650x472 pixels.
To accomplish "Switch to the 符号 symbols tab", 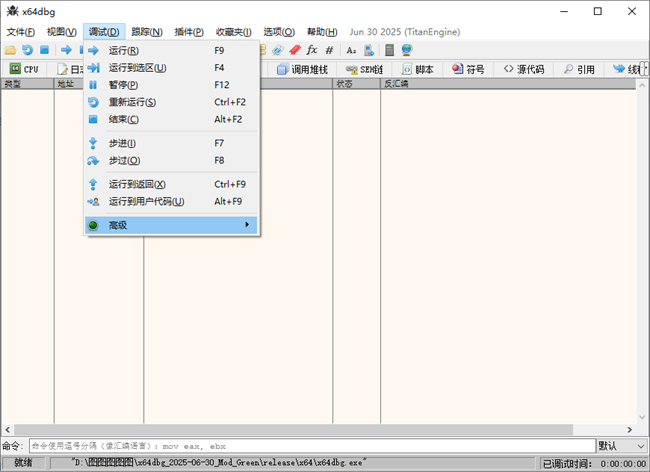I will pos(468,69).
